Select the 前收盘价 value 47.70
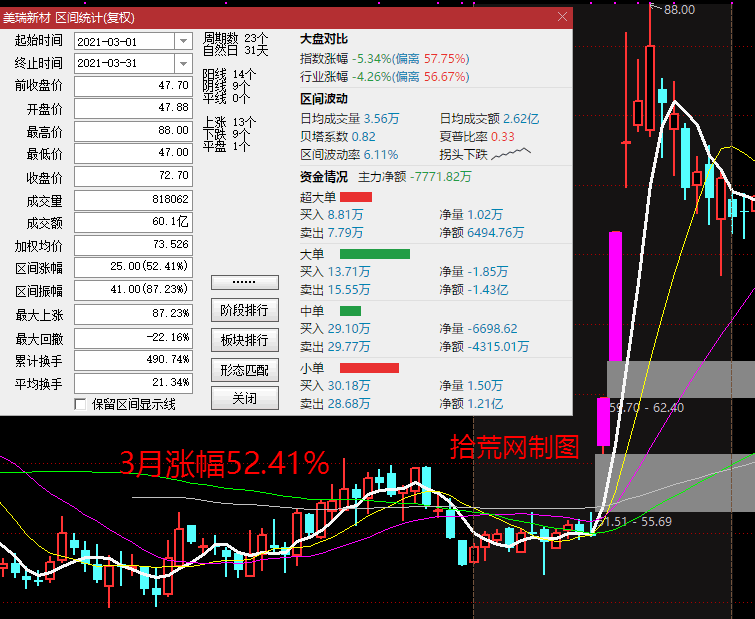The height and width of the screenshot is (619, 755). [x=133, y=86]
